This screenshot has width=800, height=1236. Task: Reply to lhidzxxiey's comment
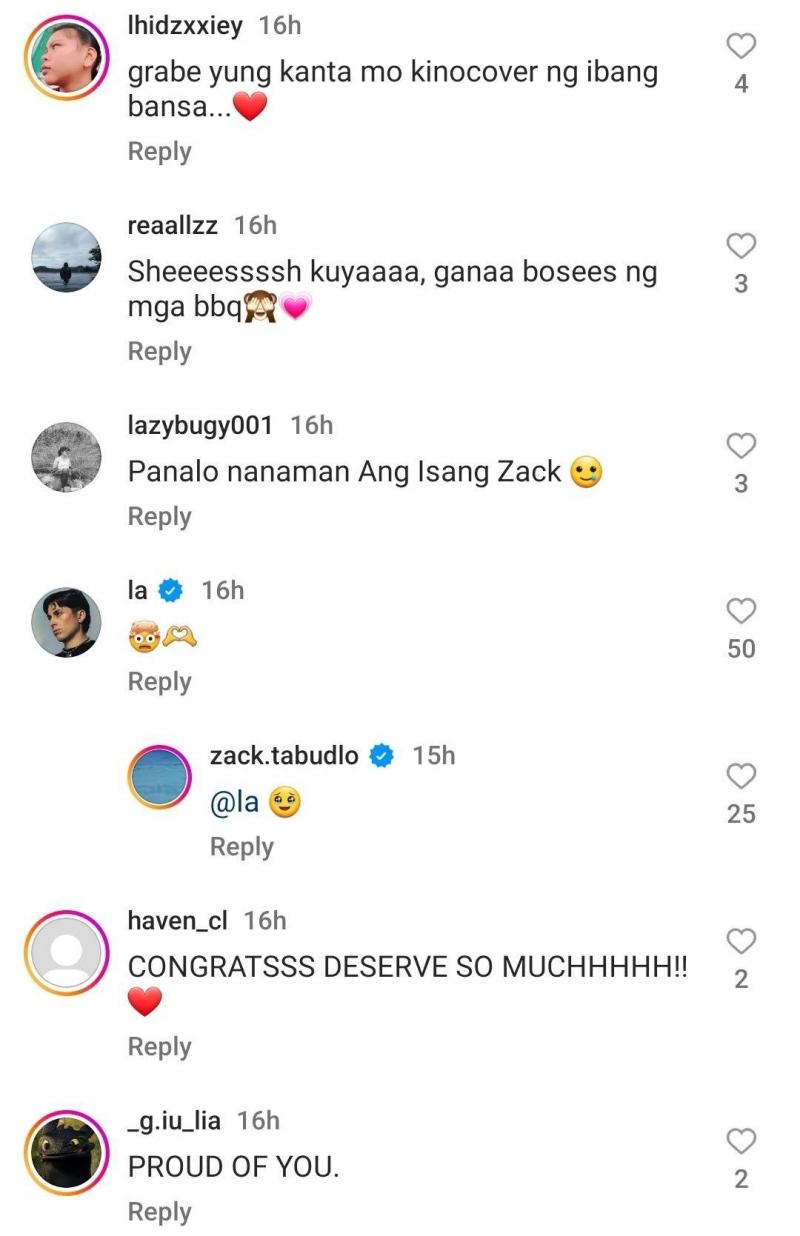pos(159,152)
